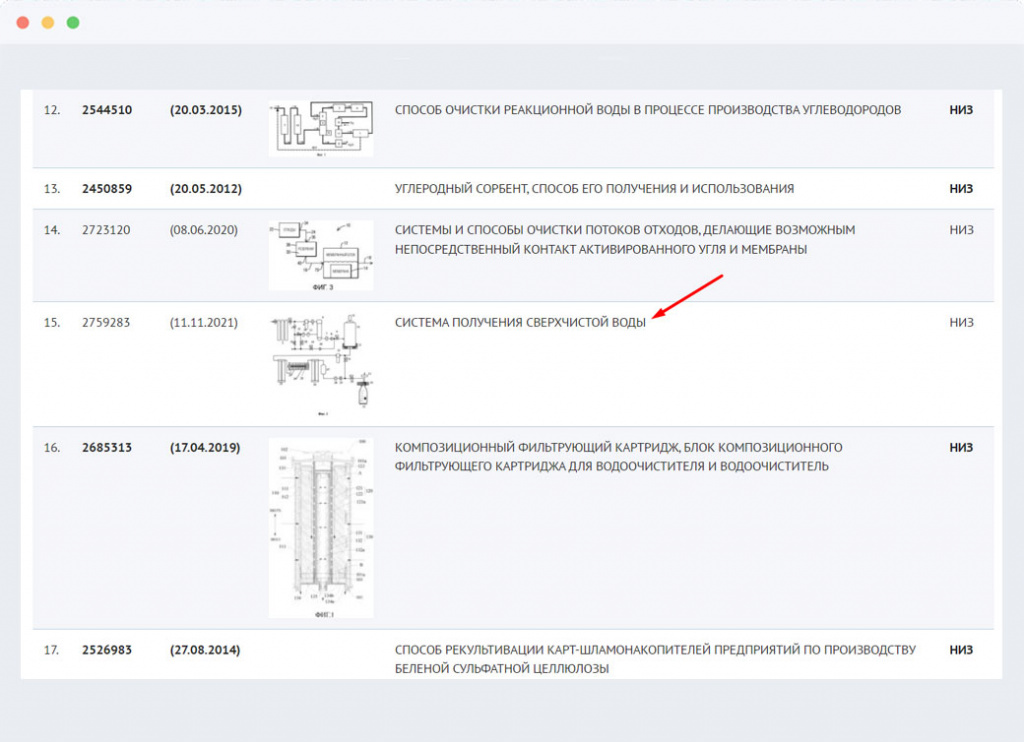Click the green maximize window dot
Image resolution: width=1024 pixels, height=742 pixels.
click(x=73, y=22)
